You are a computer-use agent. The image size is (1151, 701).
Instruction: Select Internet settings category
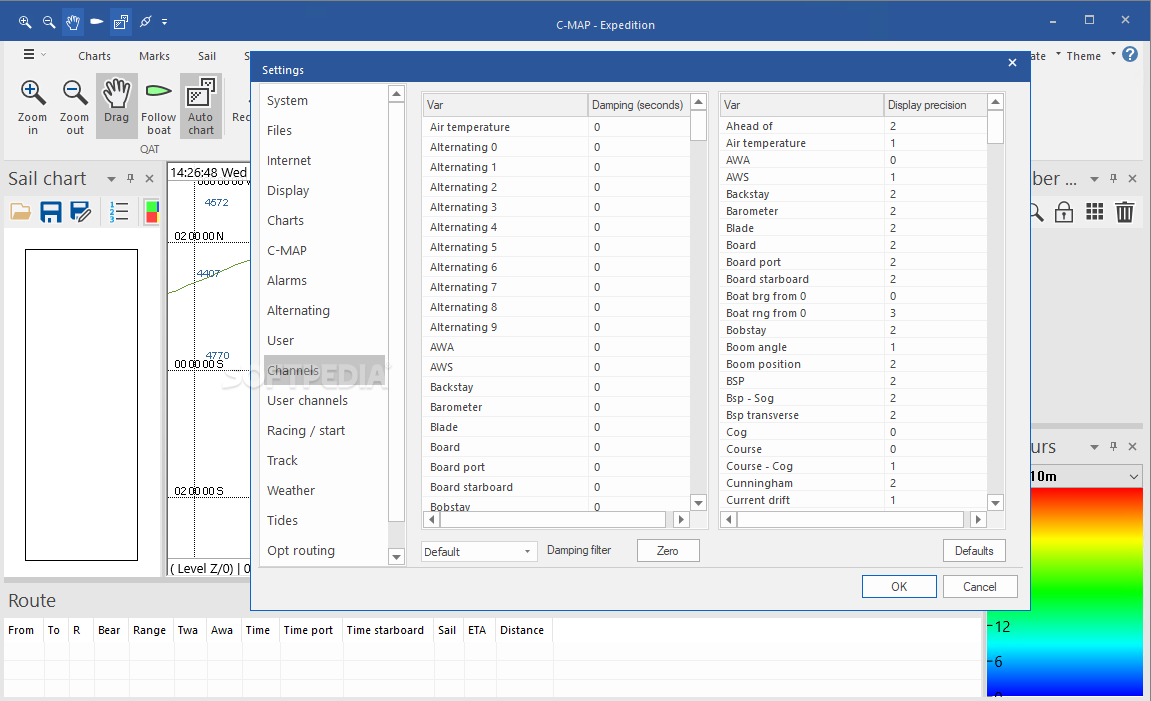[288, 161]
